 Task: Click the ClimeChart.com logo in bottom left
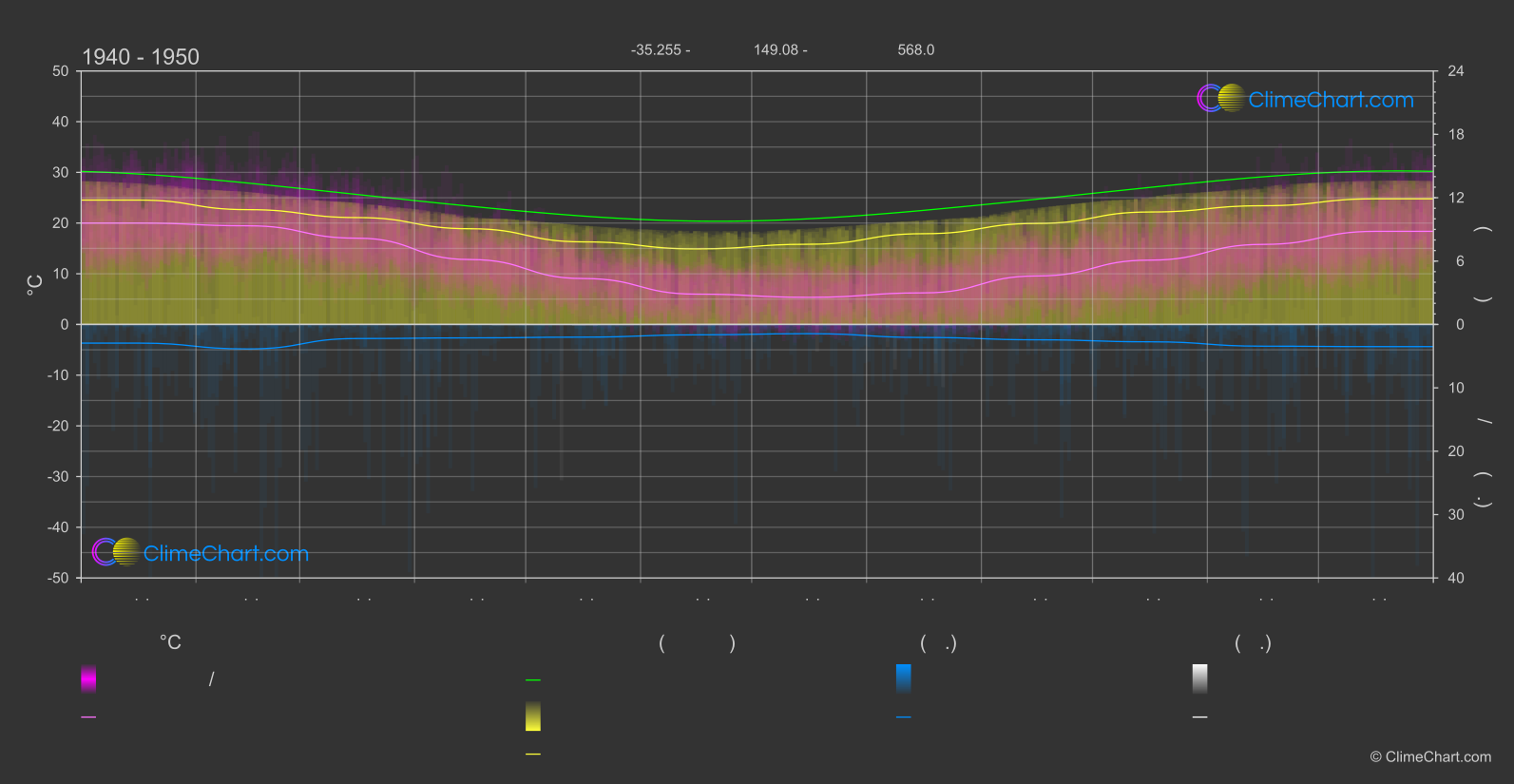201,552
